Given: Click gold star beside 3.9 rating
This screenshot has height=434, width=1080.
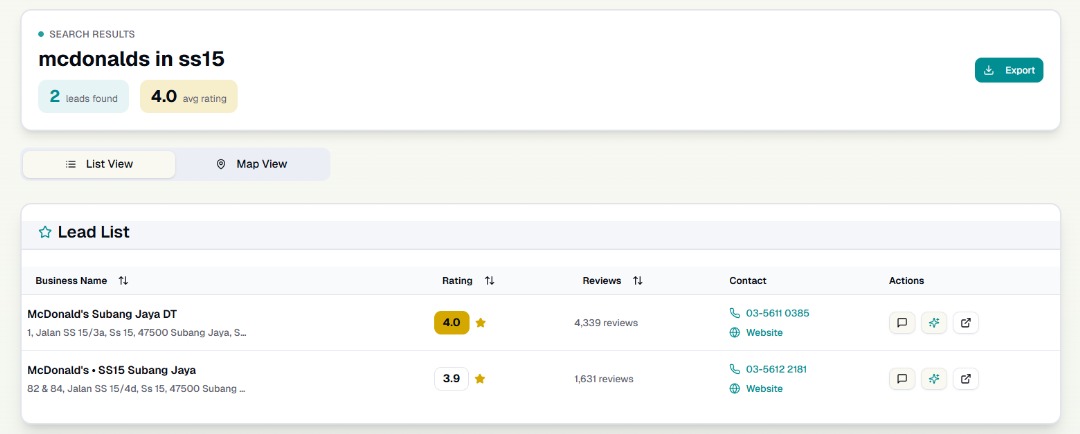Looking at the screenshot, I should tap(480, 379).
